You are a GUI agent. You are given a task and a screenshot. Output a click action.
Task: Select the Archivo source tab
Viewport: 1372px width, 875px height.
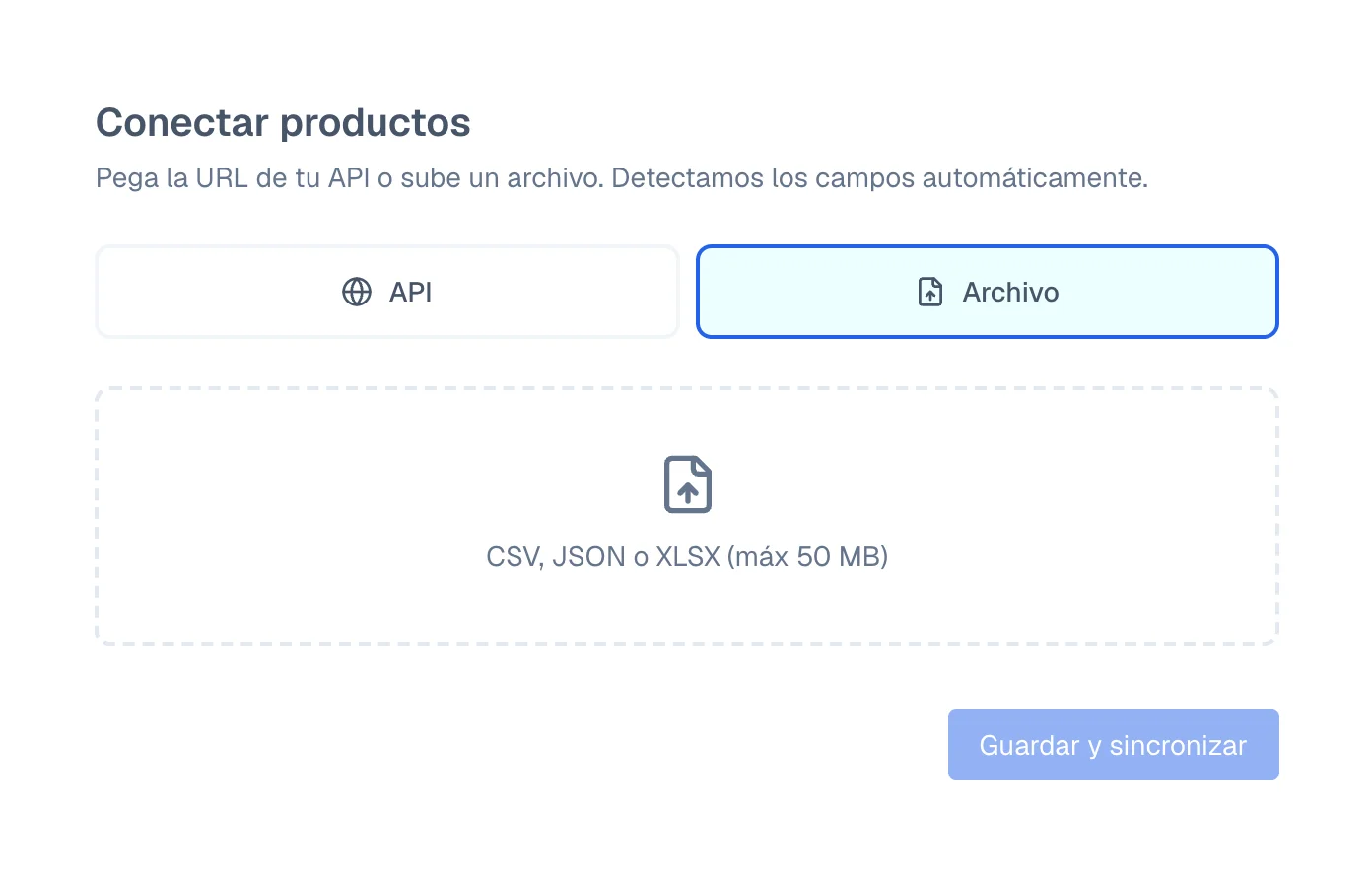tap(988, 292)
